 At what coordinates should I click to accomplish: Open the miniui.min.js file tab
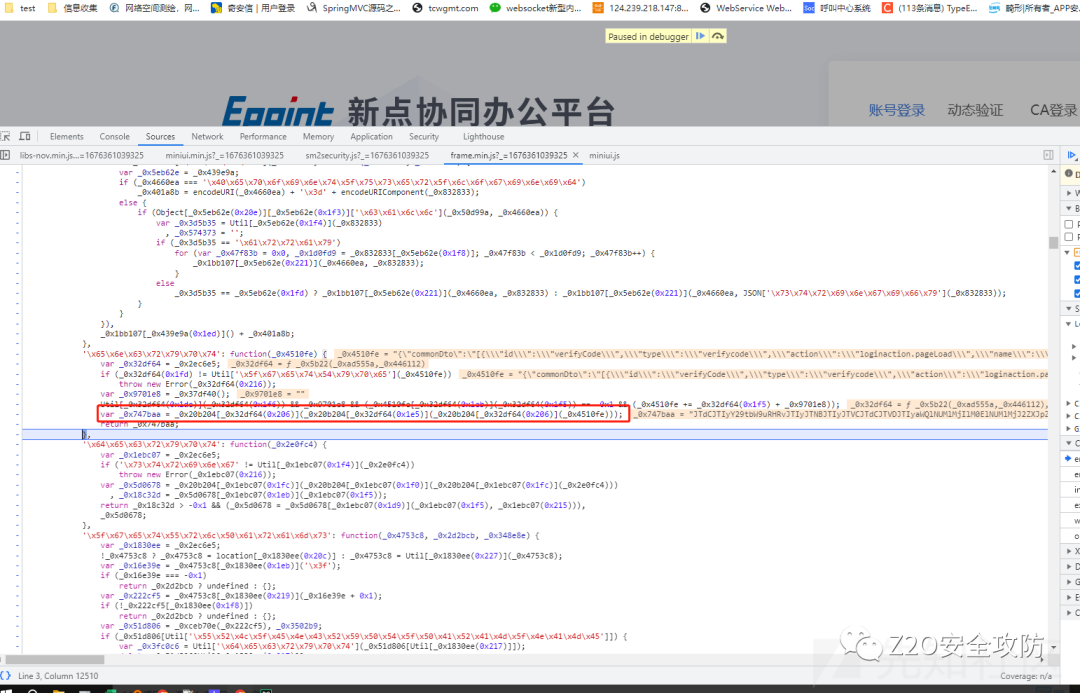tap(225, 156)
